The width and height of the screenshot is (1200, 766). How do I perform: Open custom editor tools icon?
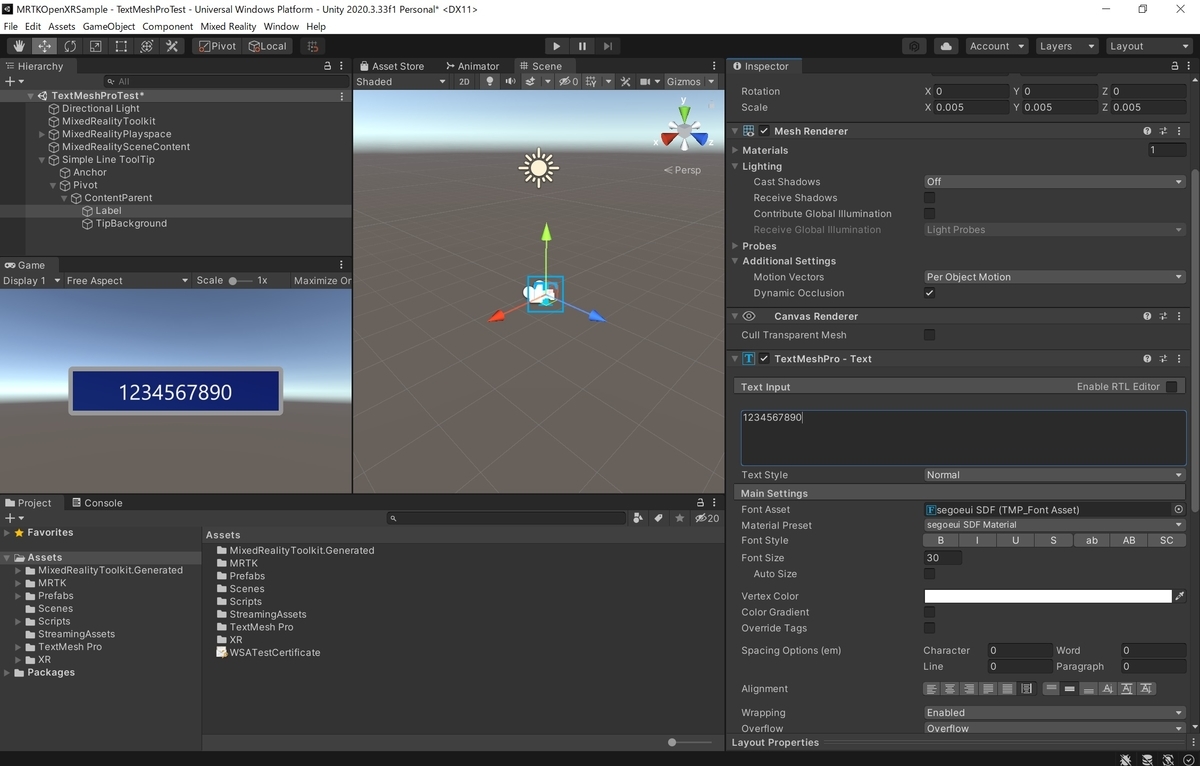172,46
